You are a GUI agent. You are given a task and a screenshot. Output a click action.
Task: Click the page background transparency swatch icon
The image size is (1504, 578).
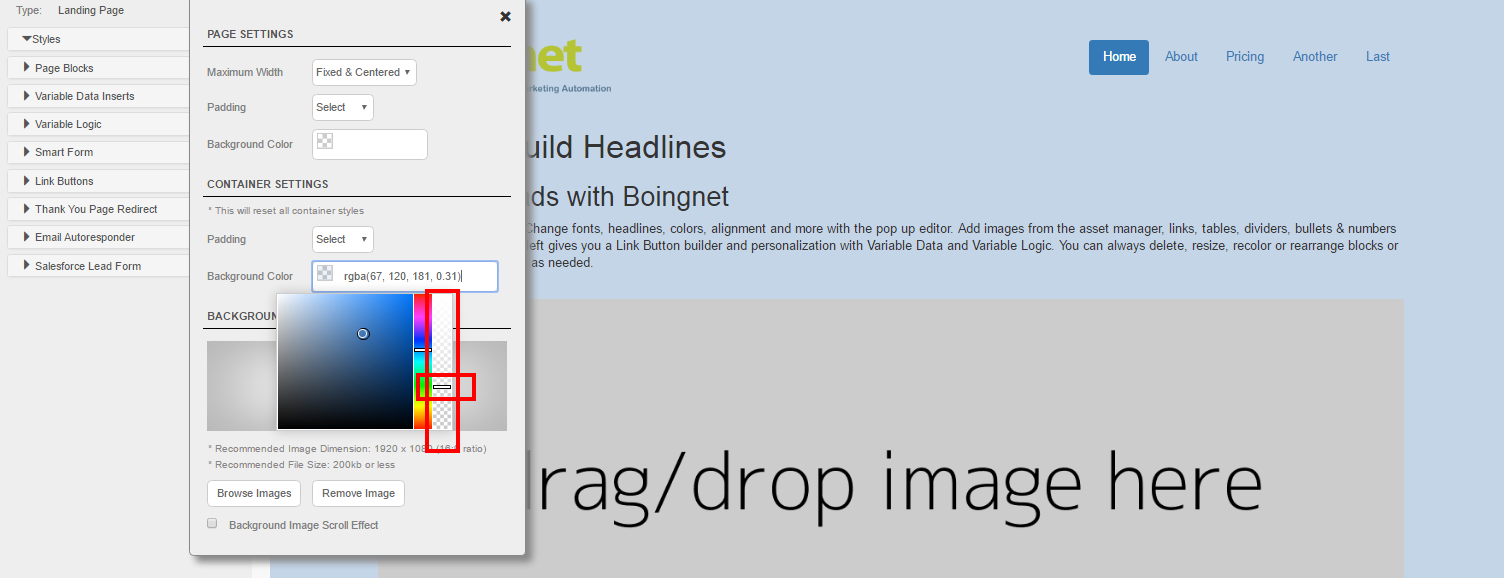tap(325, 141)
